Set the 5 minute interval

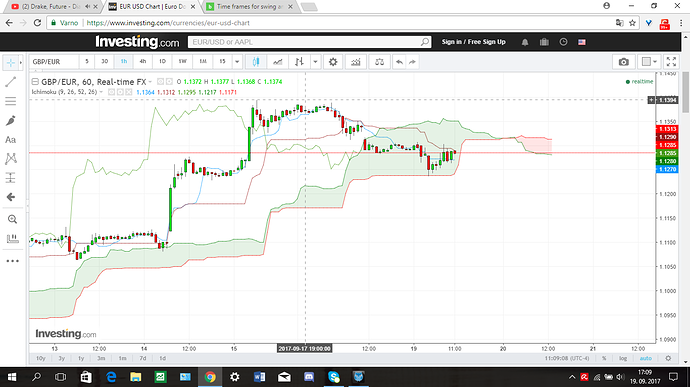(x=87, y=62)
